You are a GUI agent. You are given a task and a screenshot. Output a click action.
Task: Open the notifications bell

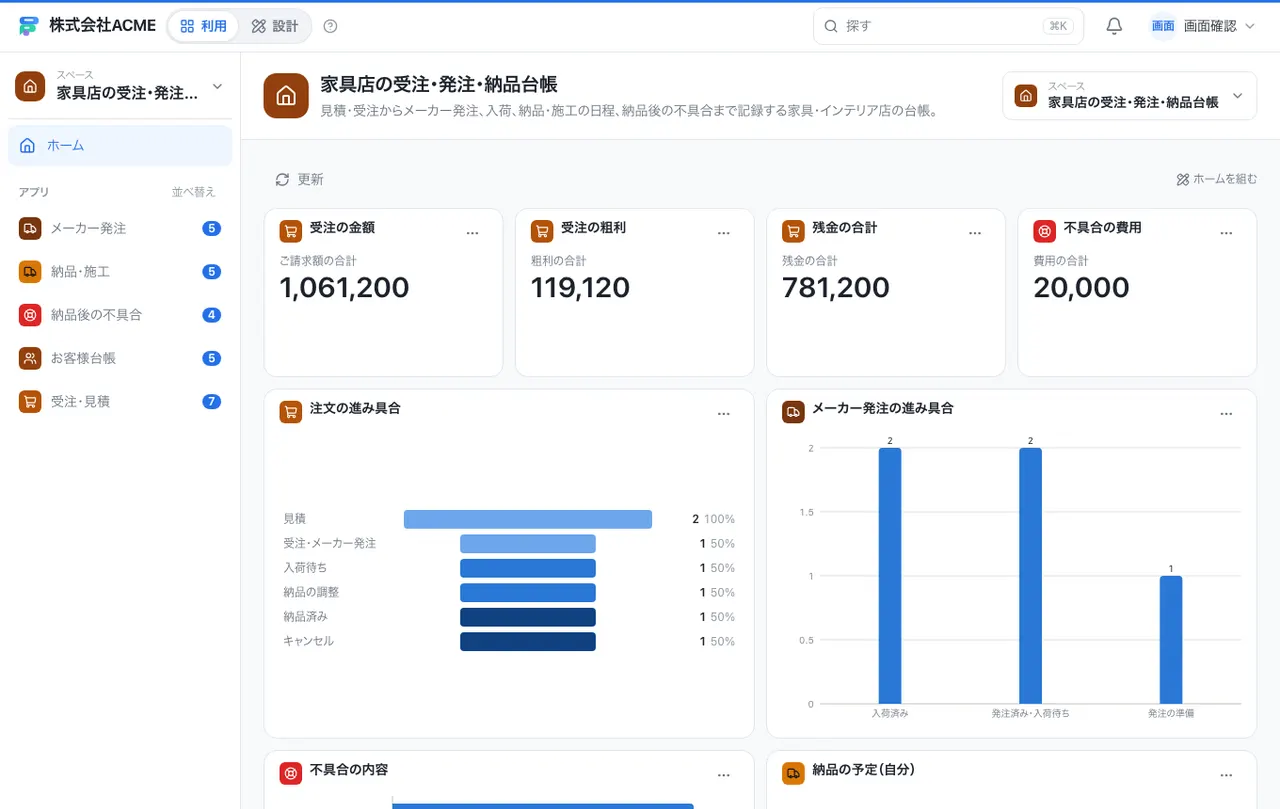pos(1114,26)
